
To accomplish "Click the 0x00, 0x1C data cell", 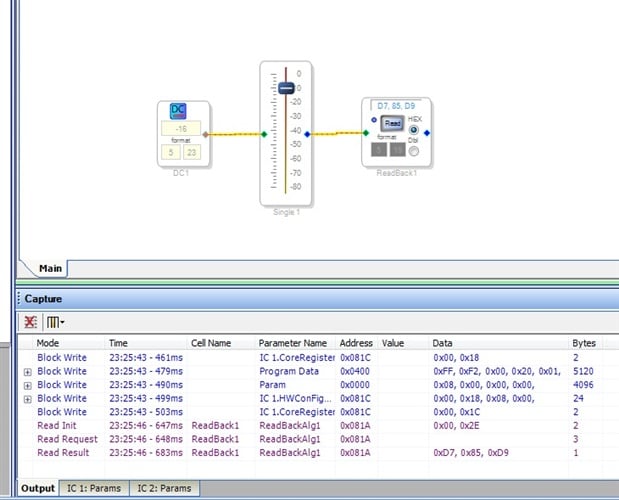I will [456, 412].
